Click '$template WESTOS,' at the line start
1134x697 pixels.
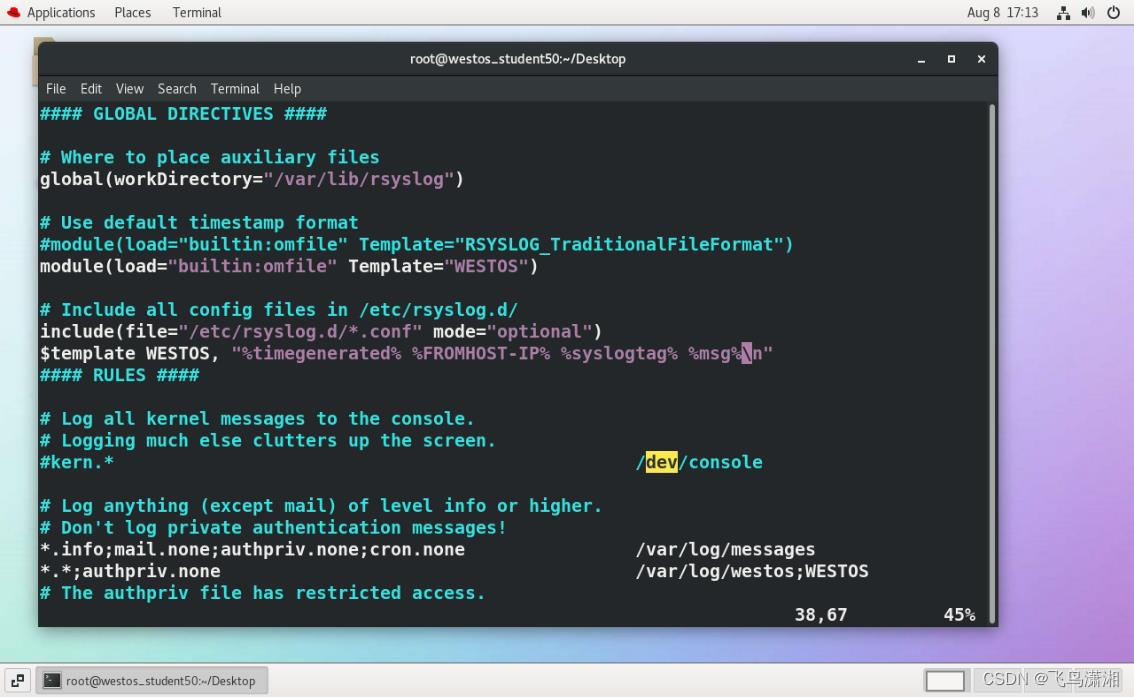(130, 354)
